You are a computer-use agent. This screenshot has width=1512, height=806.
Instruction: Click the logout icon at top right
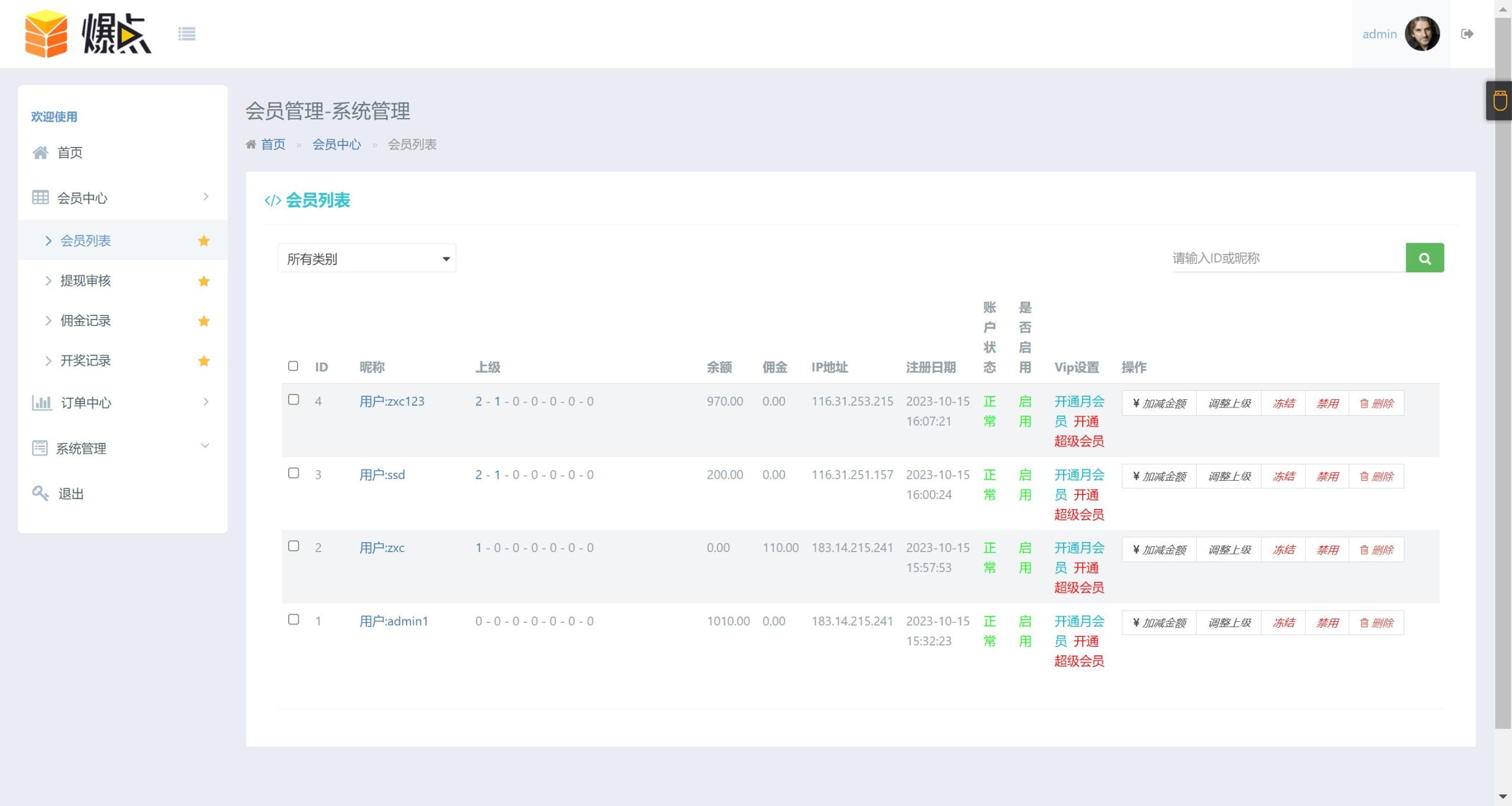[1468, 34]
